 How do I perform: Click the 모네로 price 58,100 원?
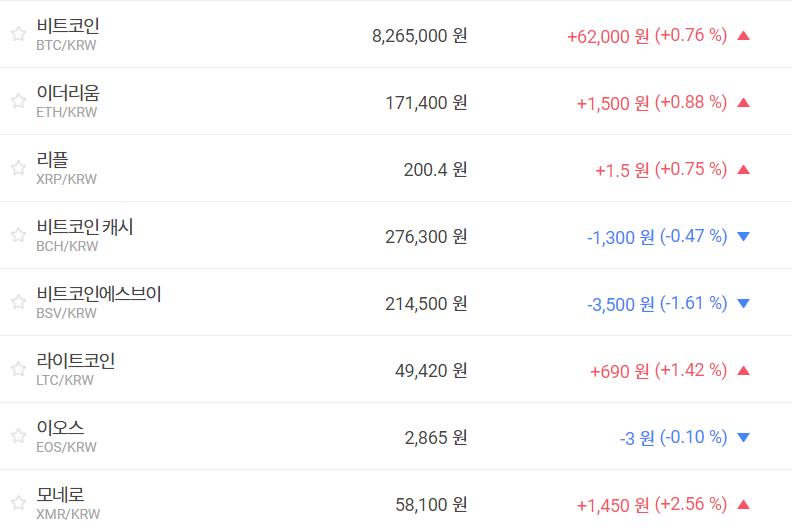[x=431, y=505]
